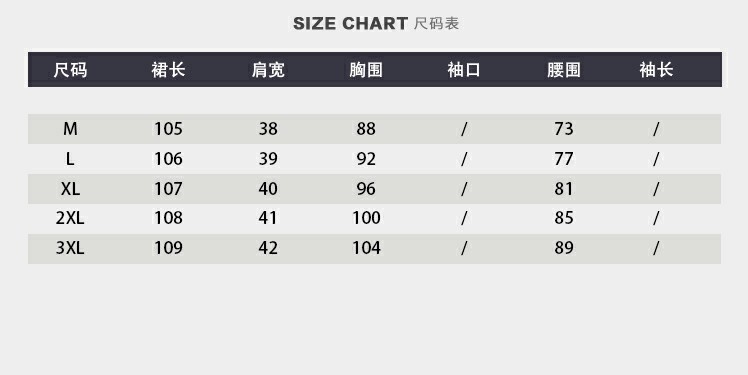The width and height of the screenshot is (748, 375).
Task: Click waist value 73
Action: pyautogui.click(x=564, y=129)
